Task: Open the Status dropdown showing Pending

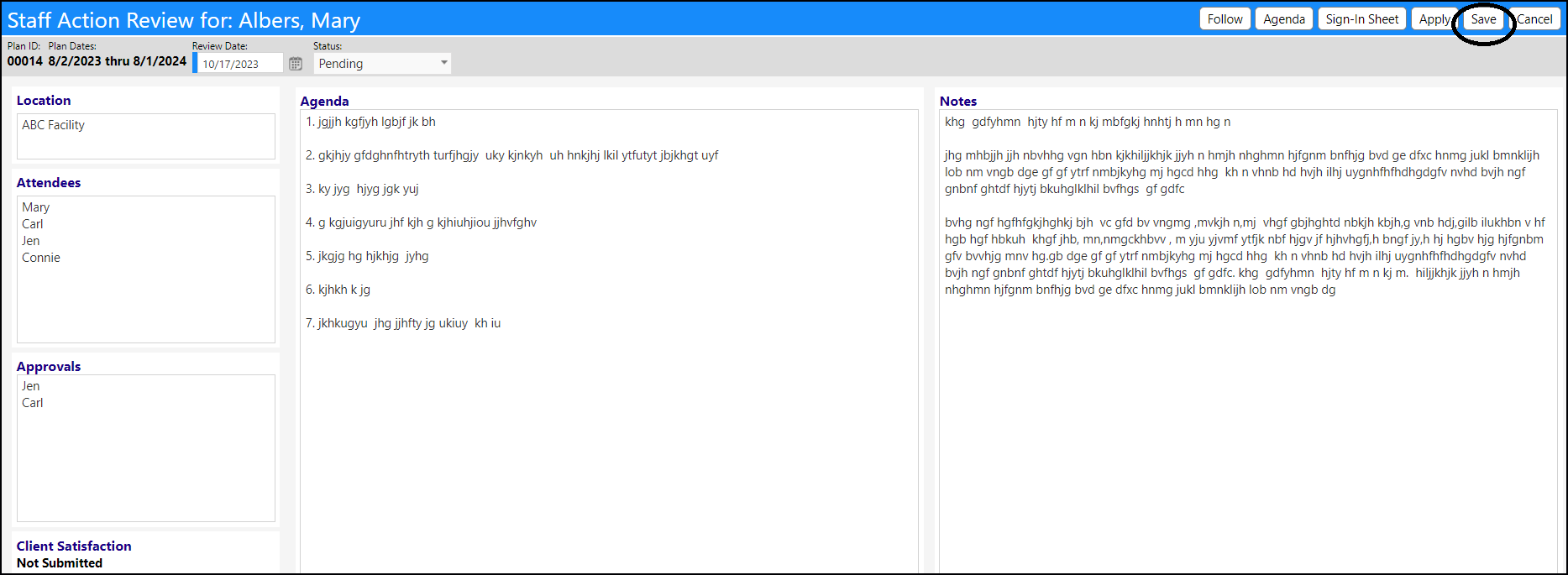Action: click(382, 64)
